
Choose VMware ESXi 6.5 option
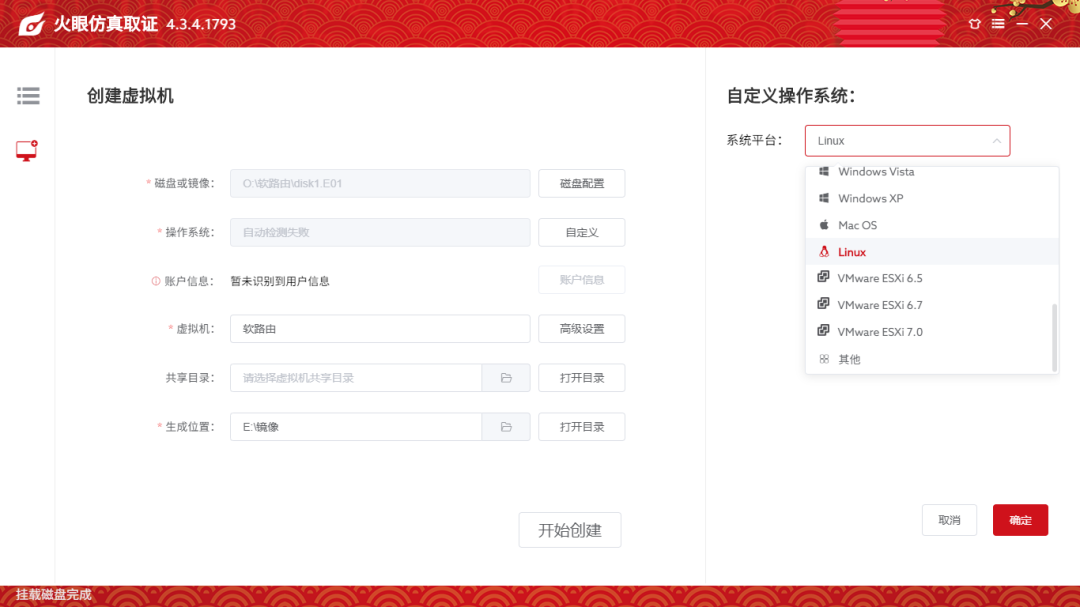[932, 278]
